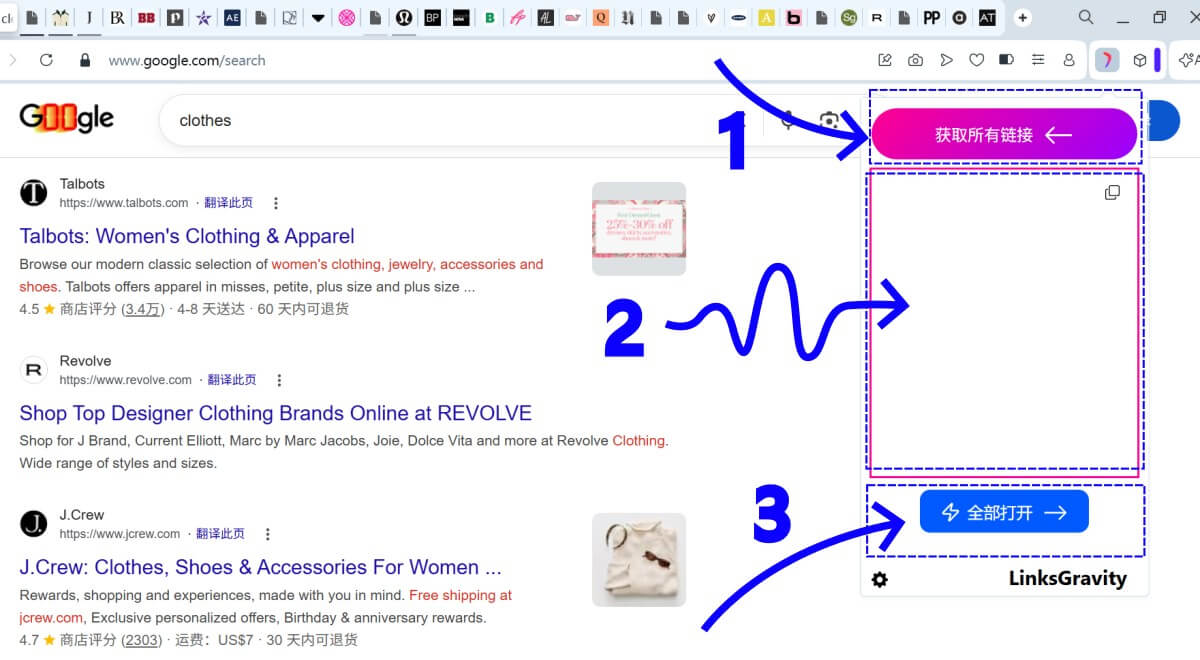Open more options for Talbots result
The height and width of the screenshot is (660, 1200).
point(276,203)
